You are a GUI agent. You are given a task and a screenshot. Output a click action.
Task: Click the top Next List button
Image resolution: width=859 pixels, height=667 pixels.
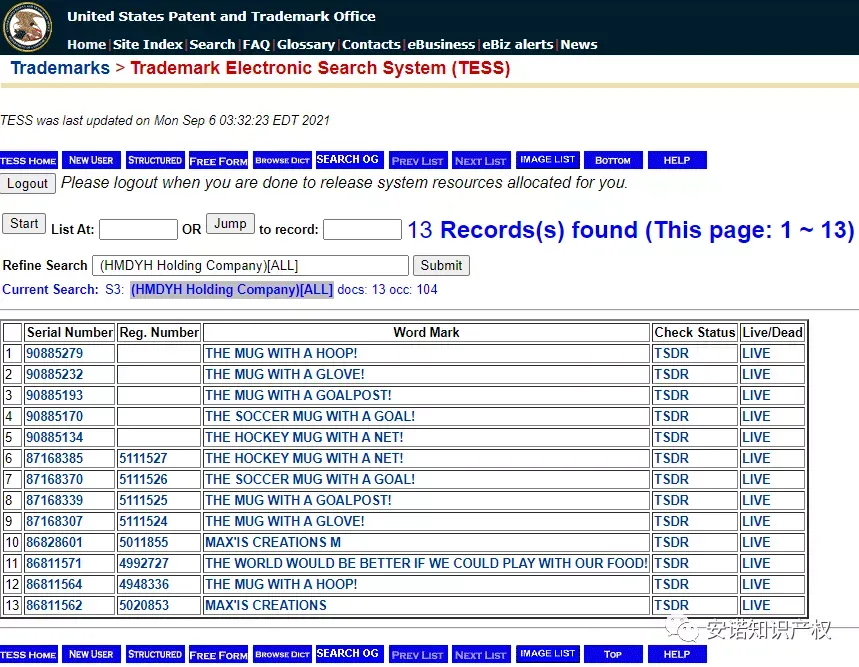(x=480, y=160)
